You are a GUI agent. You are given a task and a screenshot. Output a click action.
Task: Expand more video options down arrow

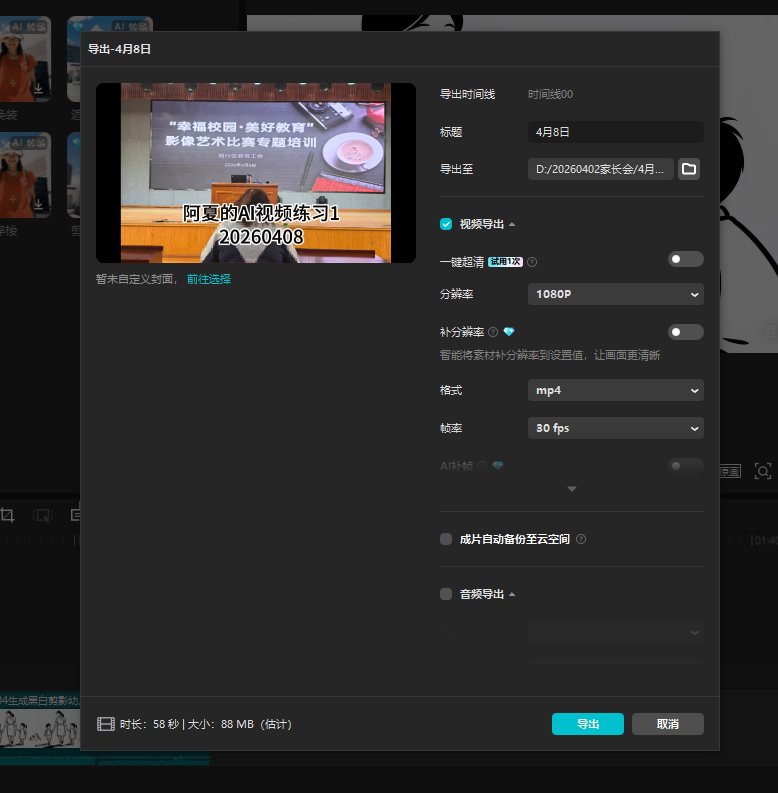[x=572, y=489]
